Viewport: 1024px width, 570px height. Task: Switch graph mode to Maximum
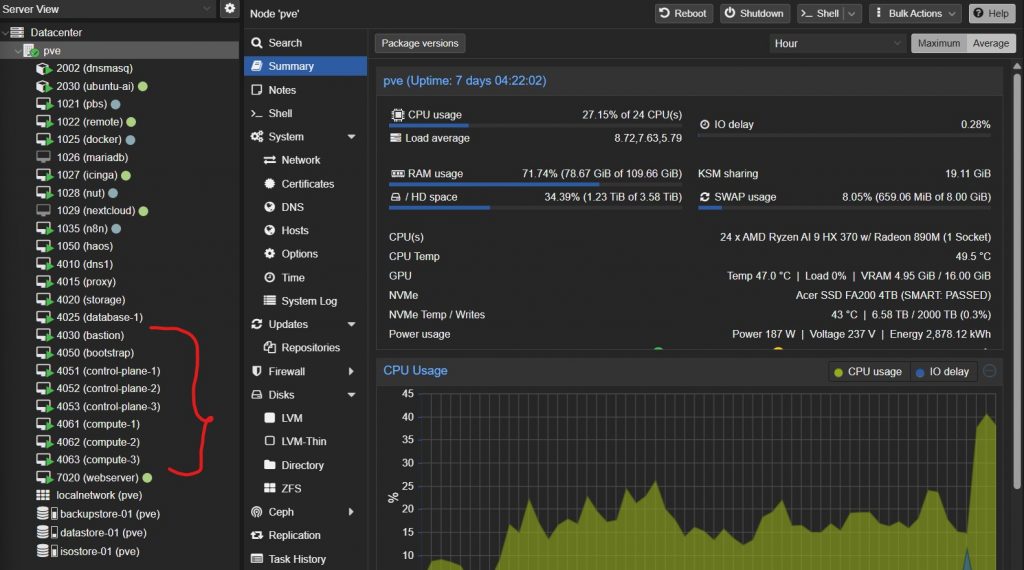coord(938,43)
